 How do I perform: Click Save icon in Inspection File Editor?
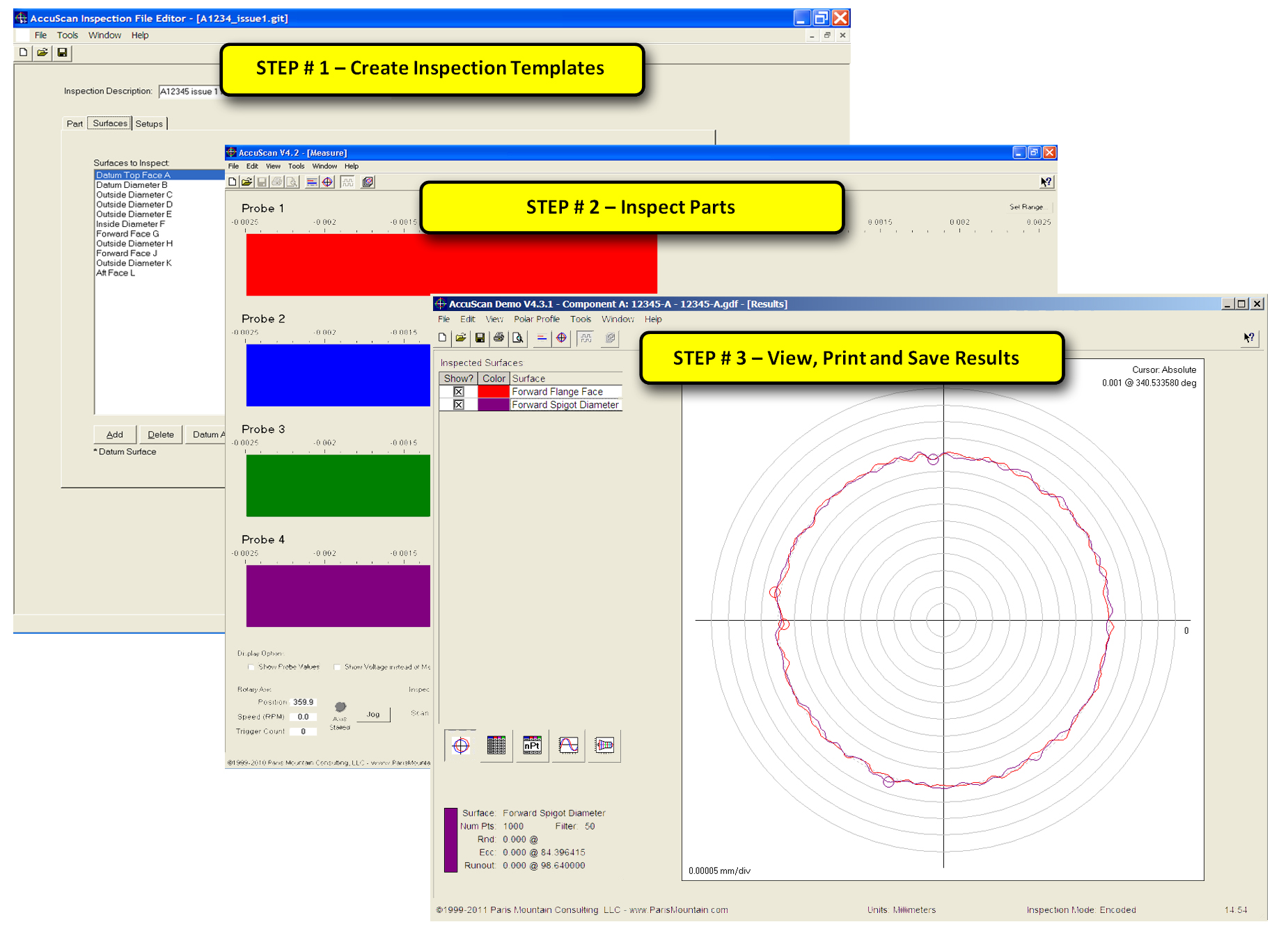pyautogui.click(x=62, y=53)
